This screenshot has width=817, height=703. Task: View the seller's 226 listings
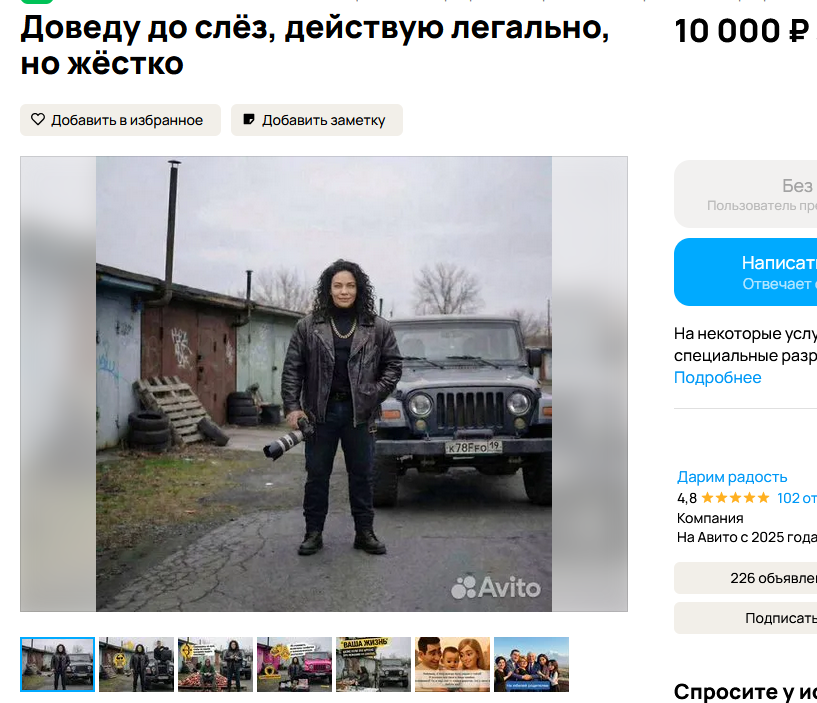point(745,578)
